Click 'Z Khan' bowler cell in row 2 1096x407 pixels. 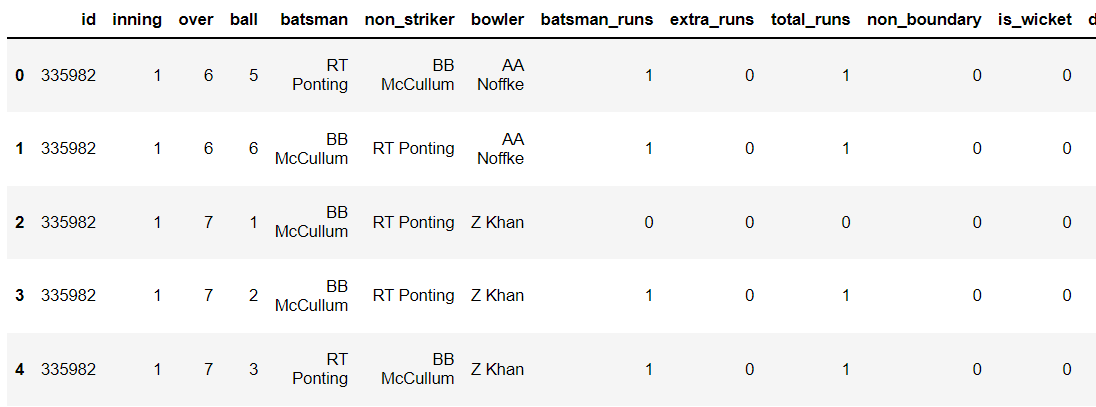pos(498,222)
